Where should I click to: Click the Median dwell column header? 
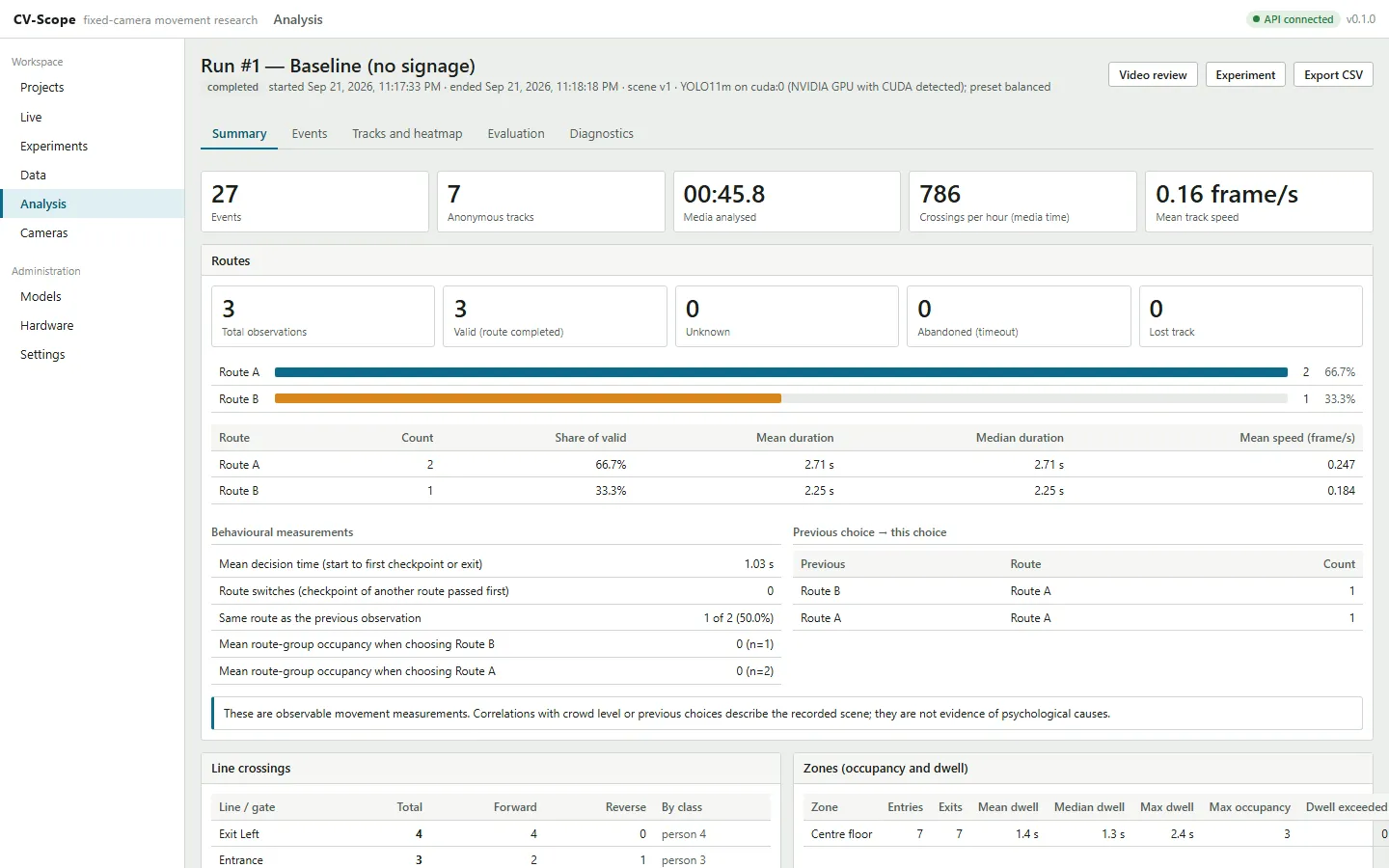[1089, 807]
